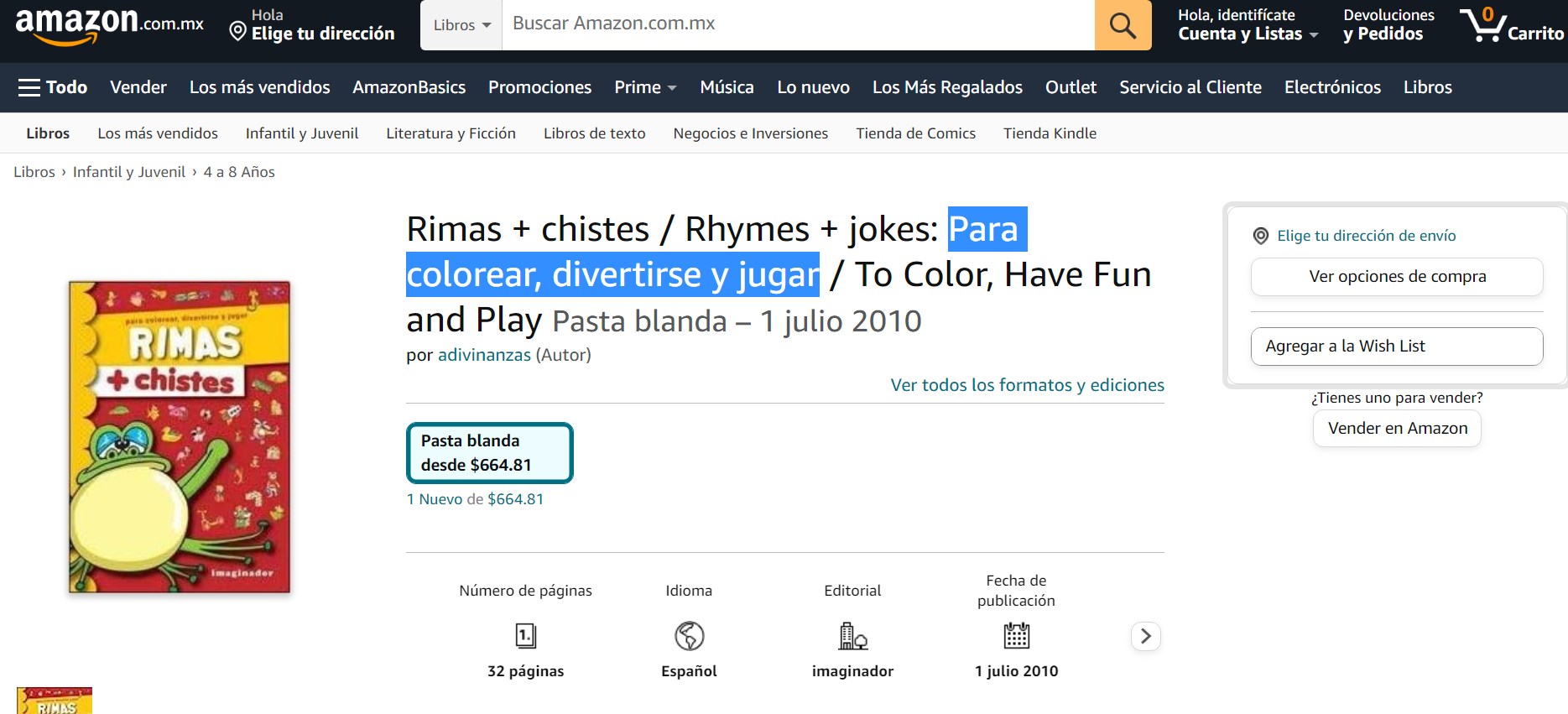Go to Electrónicos category
The image size is (1568, 714).
coord(1333,87)
